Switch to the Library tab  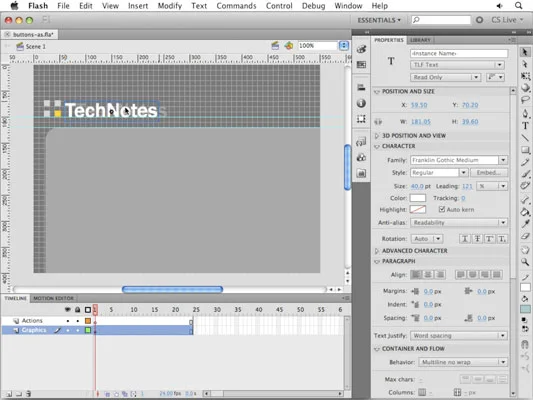(420, 40)
